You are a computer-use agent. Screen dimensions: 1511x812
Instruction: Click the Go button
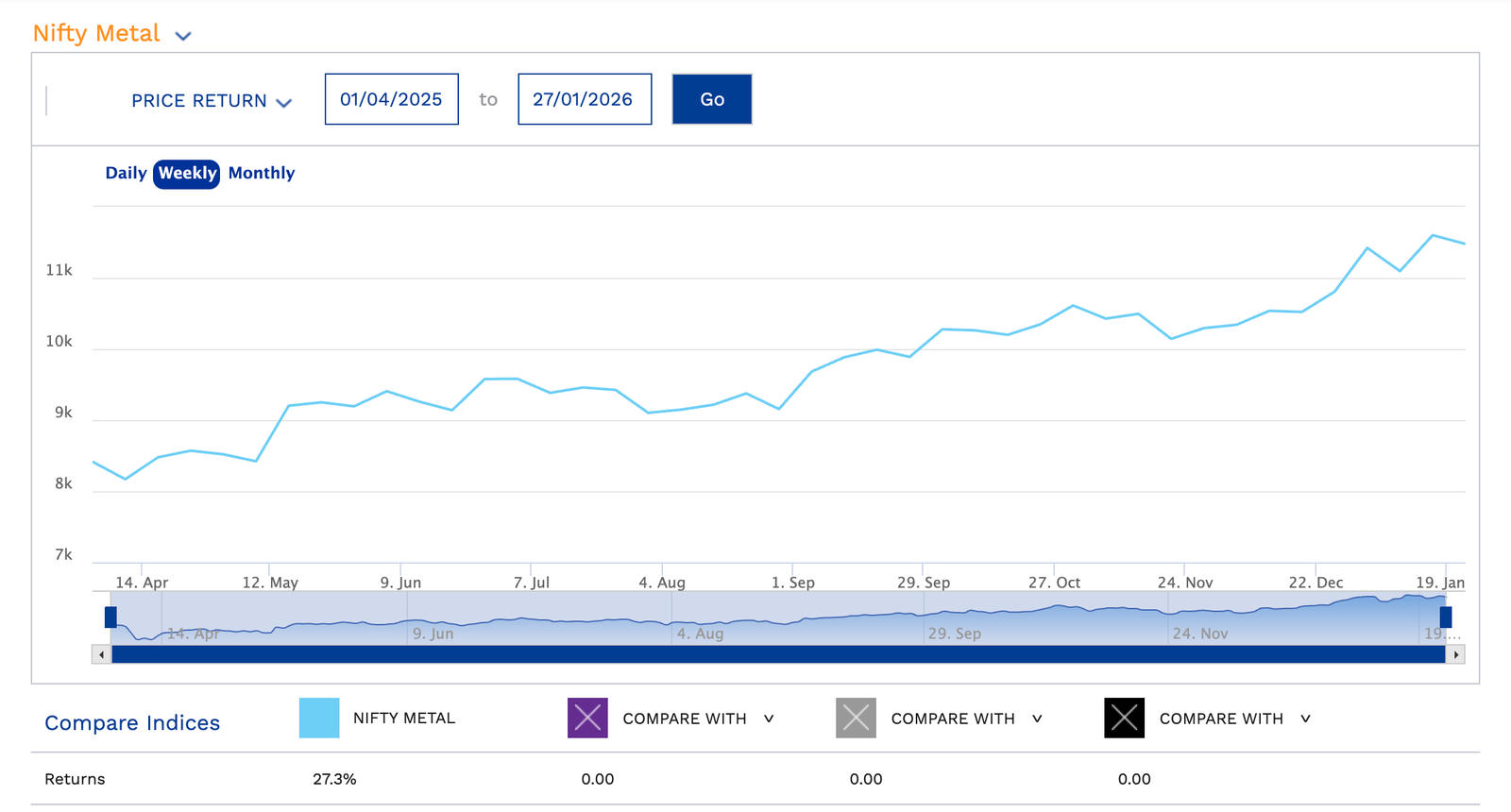coord(712,99)
